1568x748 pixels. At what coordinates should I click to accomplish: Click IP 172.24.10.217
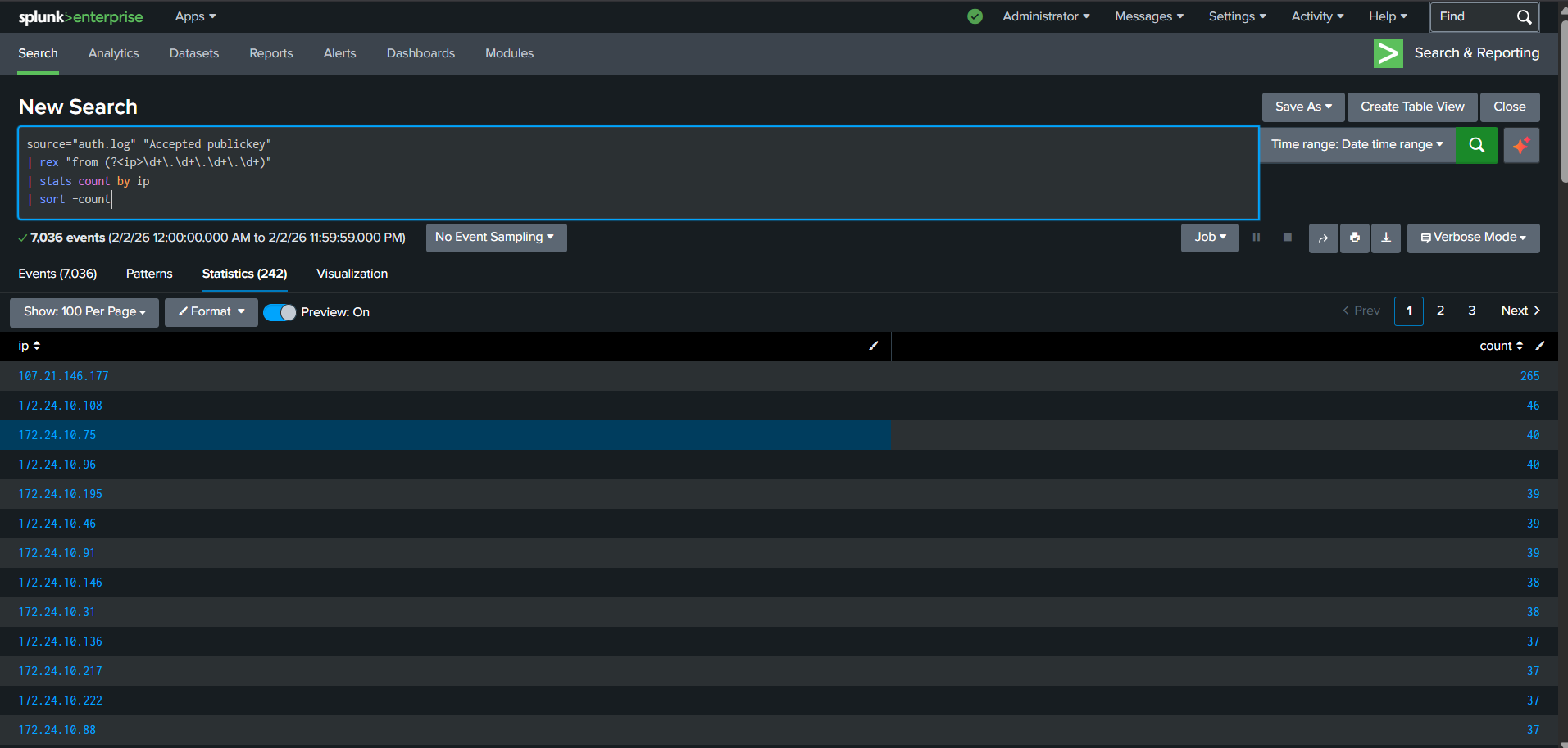(61, 671)
